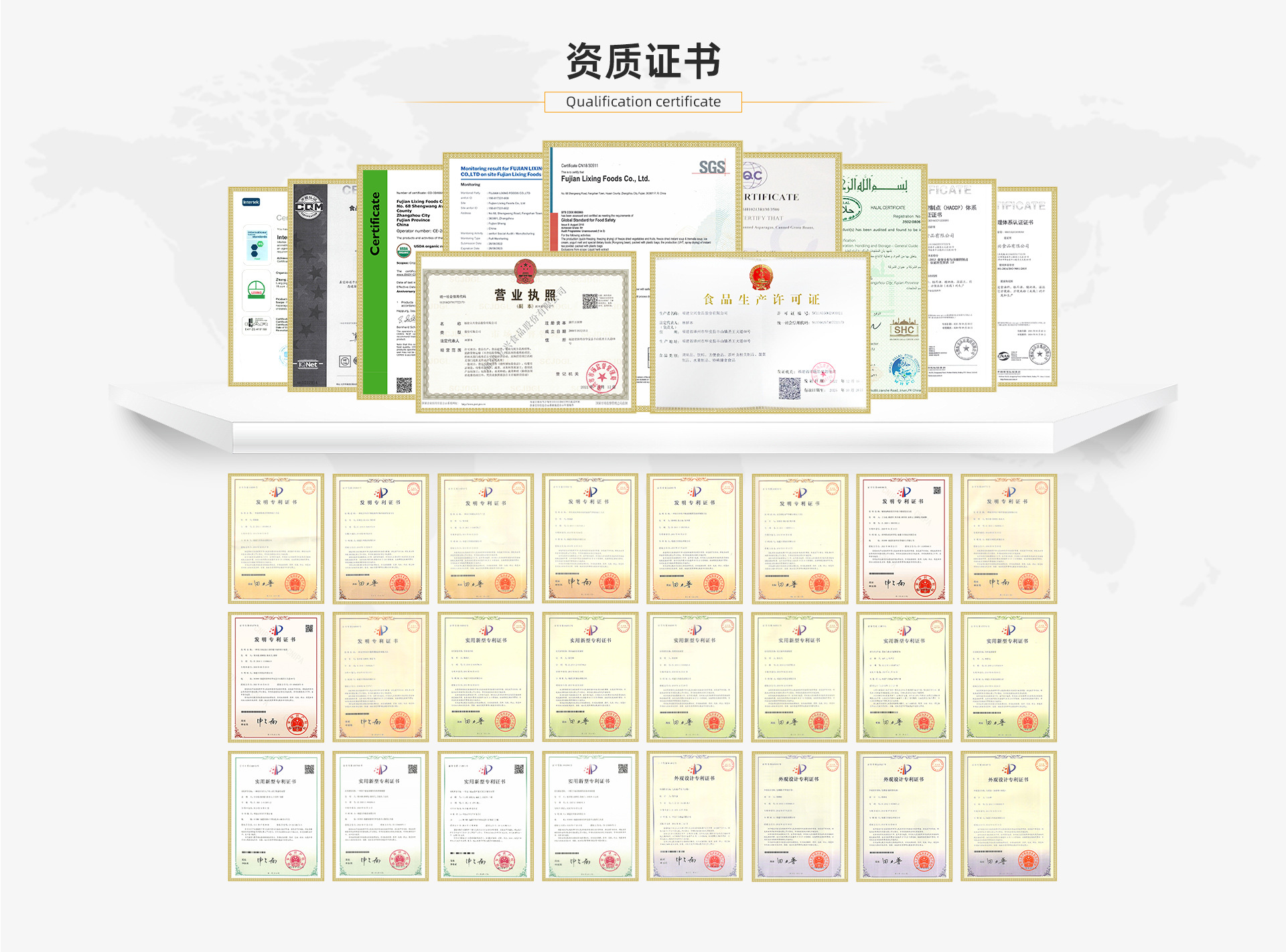Screen dimensions: 1286x952
Task: Click the Qualification certificate subtitle box
Action: tap(643, 102)
